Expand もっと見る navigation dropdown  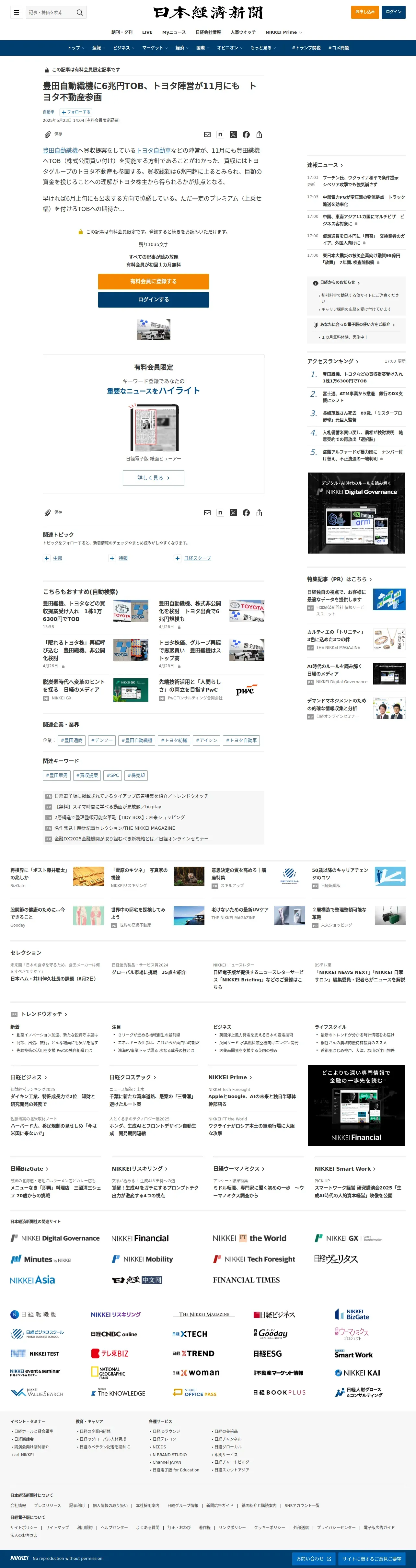point(263,47)
